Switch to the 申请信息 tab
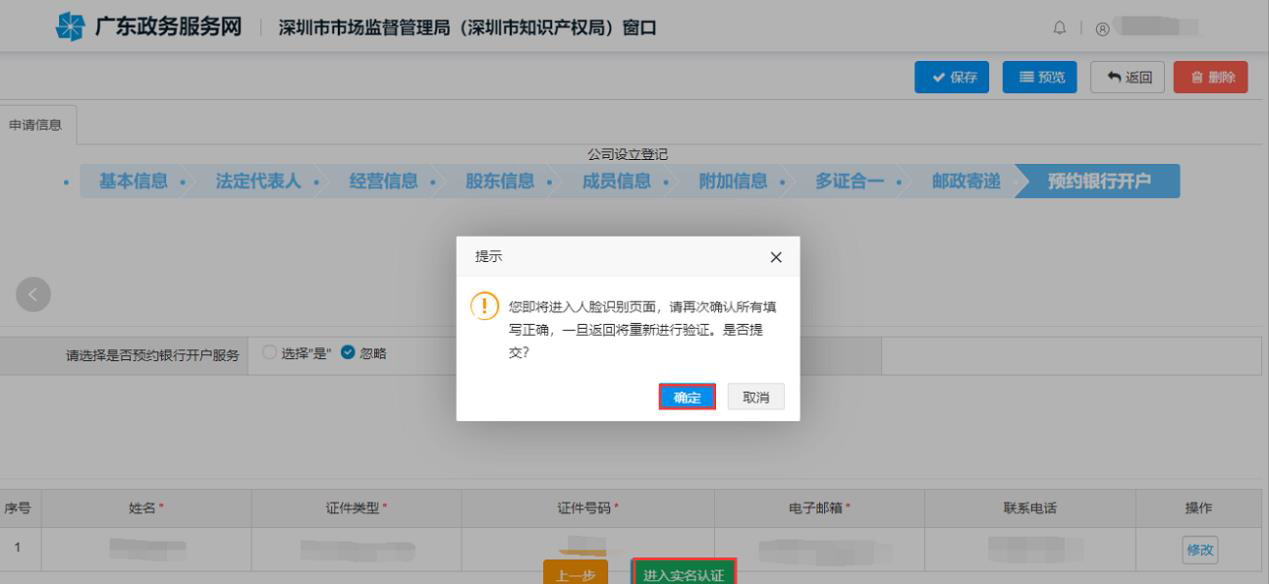Viewport: 1269px width, 584px height. coord(36,127)
